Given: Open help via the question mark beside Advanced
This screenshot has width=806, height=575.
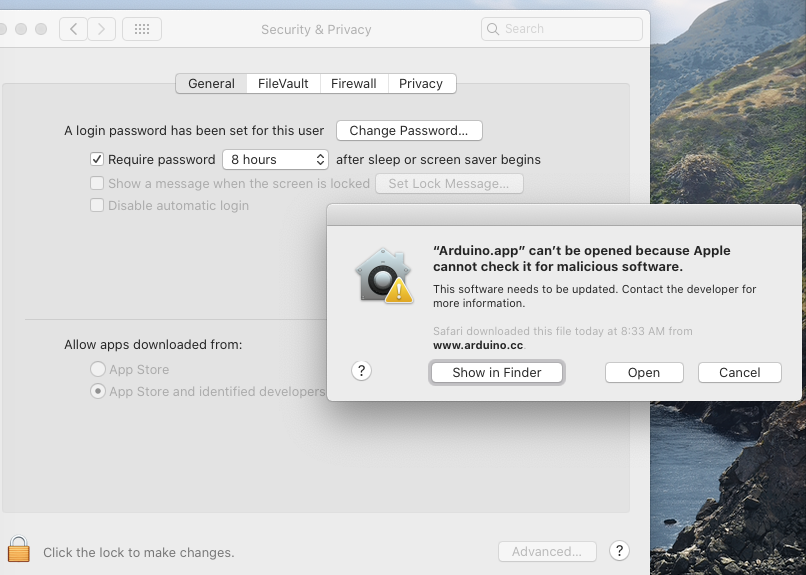Looking at the screenshot, I should coord(619,551).
